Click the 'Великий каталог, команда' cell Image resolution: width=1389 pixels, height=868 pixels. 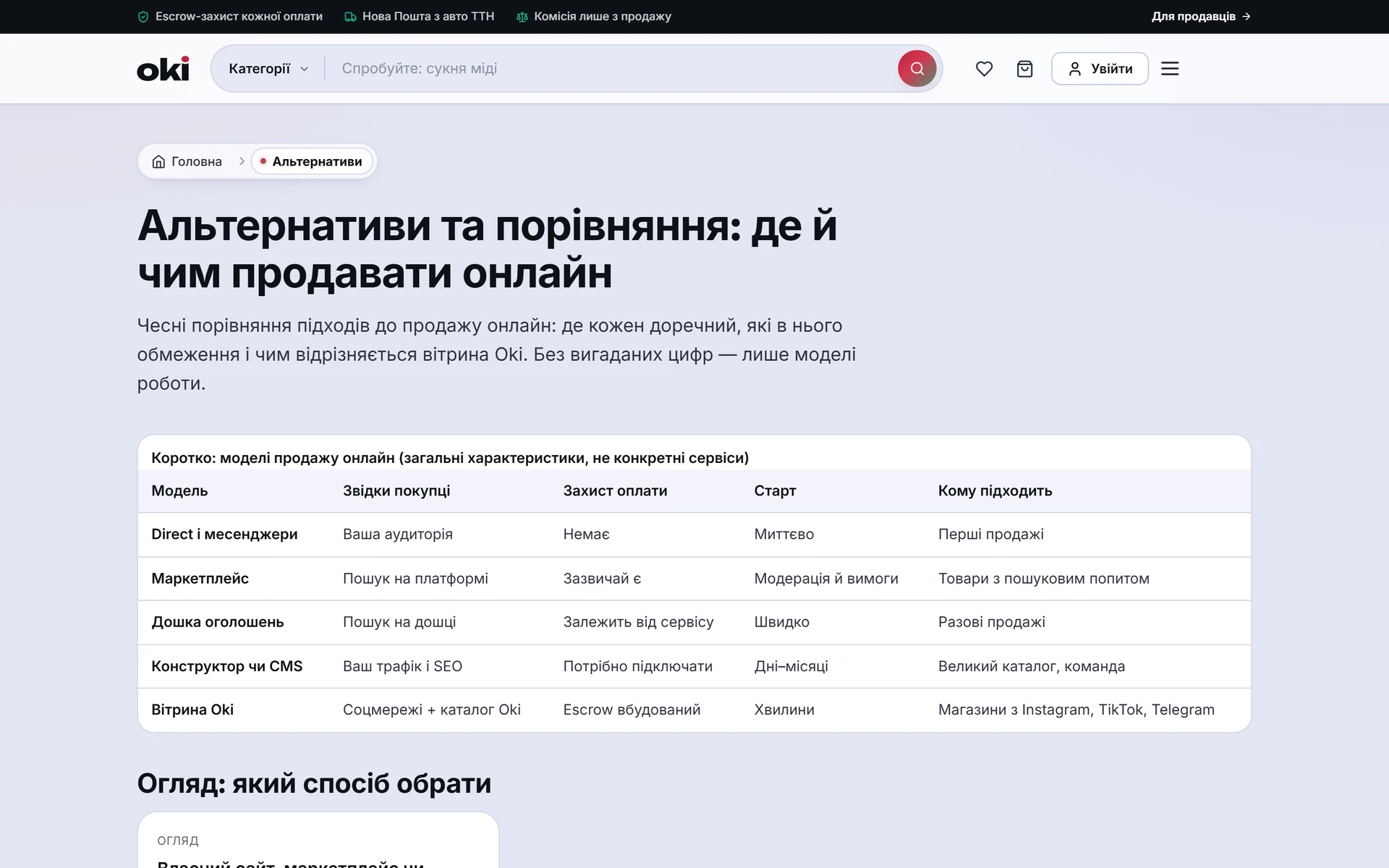pos(1032,666)
